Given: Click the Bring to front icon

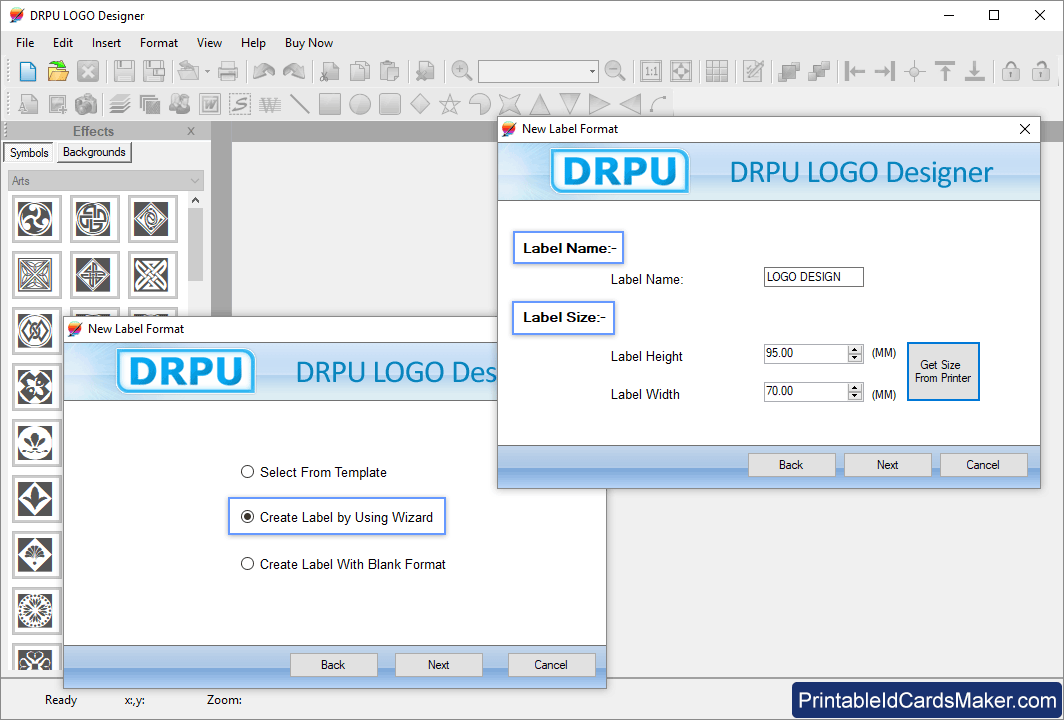Looking at the screenshot, I should [789, 71].
